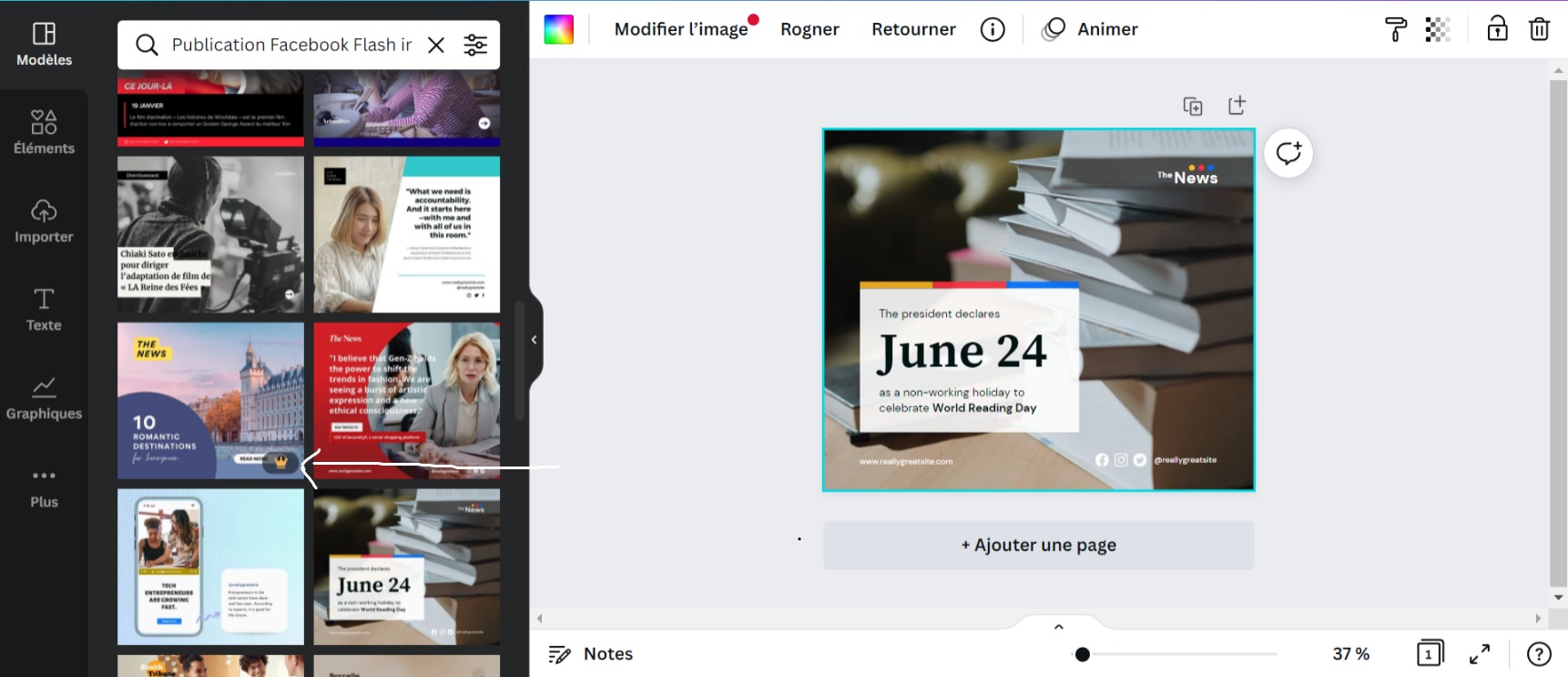Click the horizontal scroll left arrow
This screenshot has height=677, width=1568.
coord(539,618)
